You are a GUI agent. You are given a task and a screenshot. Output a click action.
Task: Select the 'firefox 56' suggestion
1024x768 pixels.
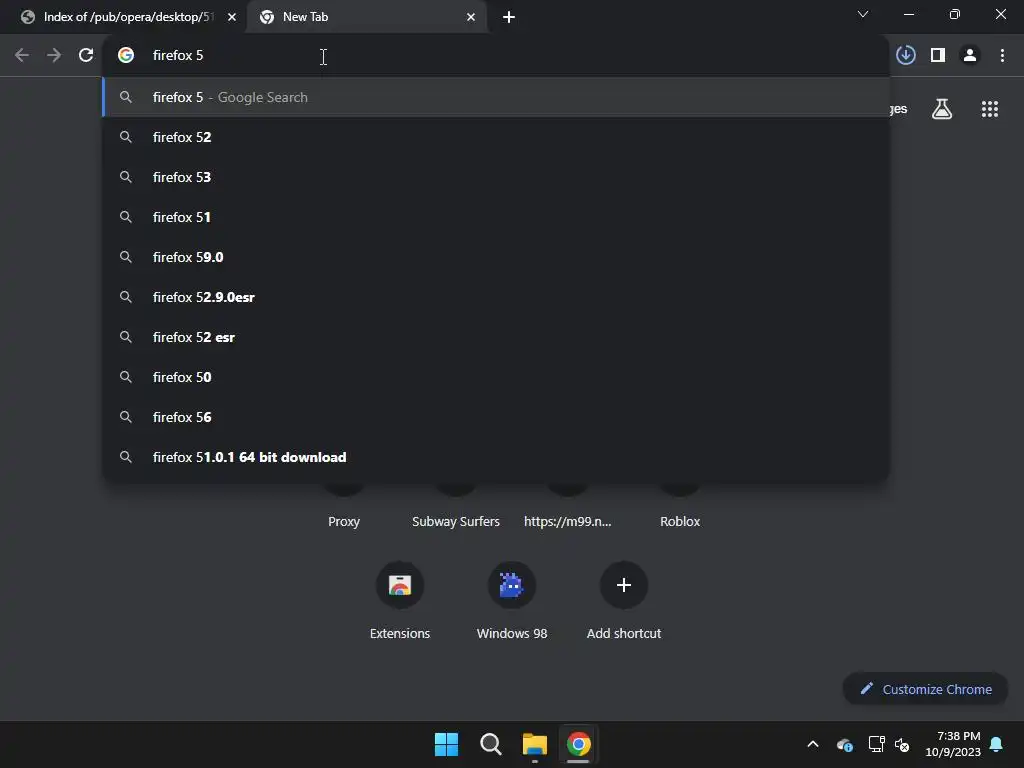496,417
